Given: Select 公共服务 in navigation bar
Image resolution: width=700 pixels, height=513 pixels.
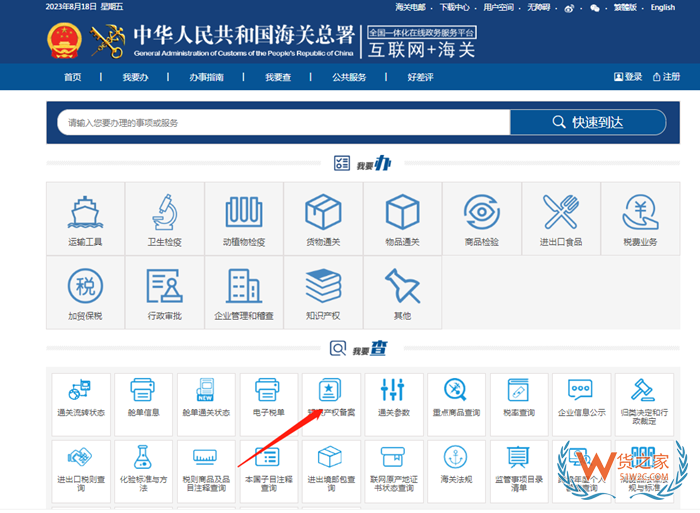Looking at the screenshot, I should pyautogui.click(x=349, y=77).
